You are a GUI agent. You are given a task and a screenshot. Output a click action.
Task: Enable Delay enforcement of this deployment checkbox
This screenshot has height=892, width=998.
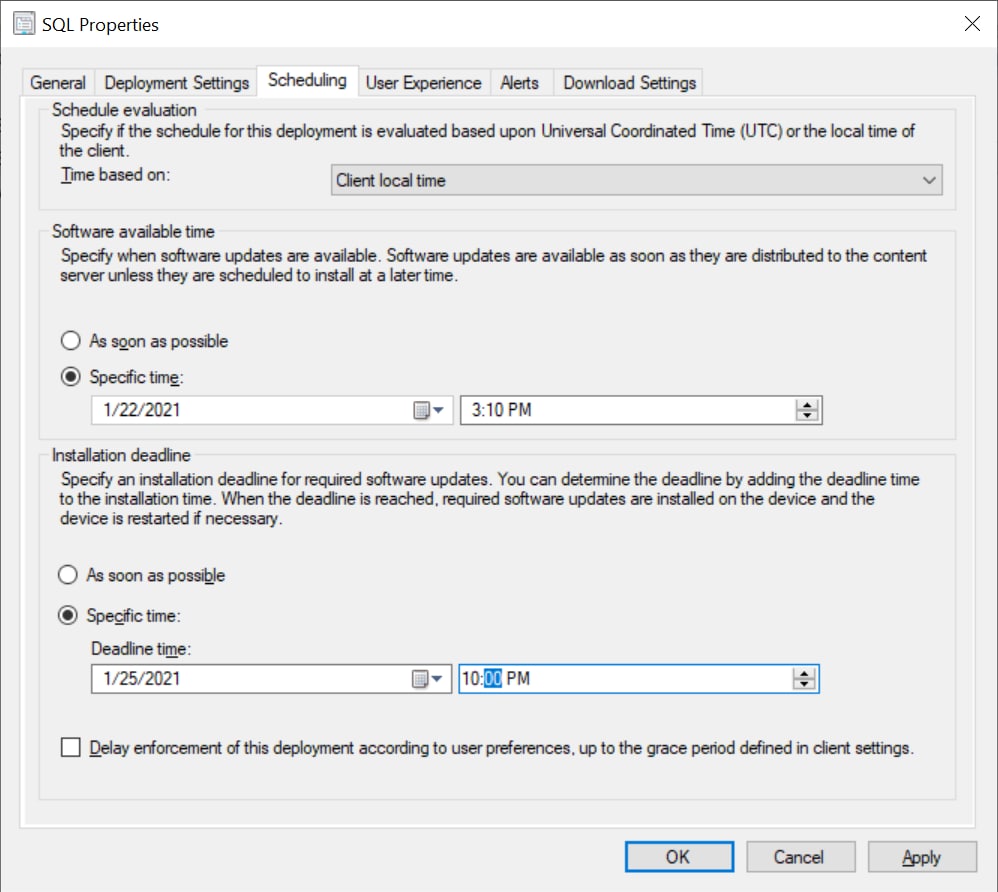(x=71, y=747)
